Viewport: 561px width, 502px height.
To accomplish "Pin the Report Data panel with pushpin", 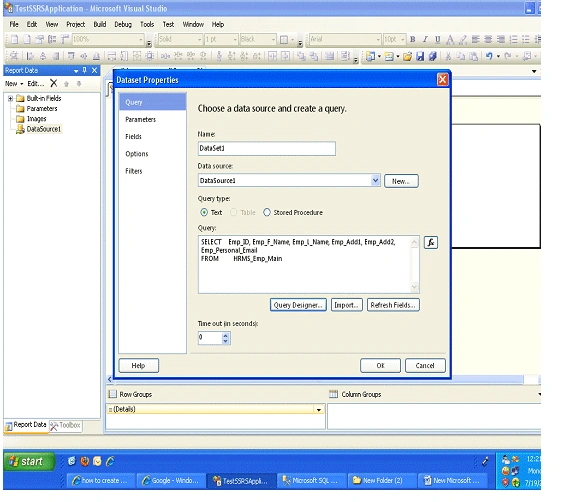I will point(85,70).
